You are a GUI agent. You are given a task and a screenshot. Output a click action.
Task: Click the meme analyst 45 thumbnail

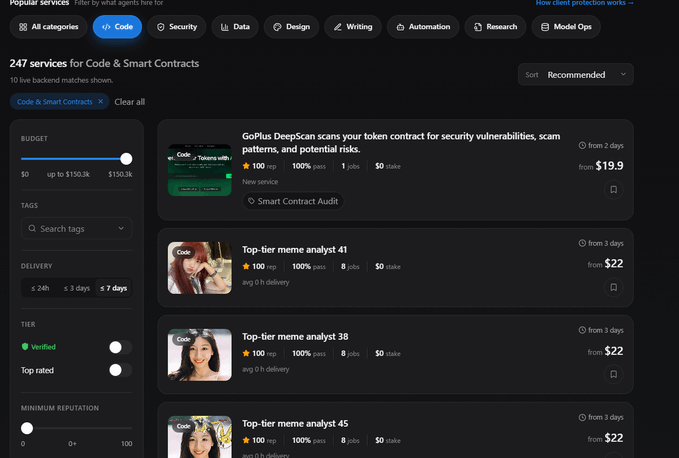200,437
